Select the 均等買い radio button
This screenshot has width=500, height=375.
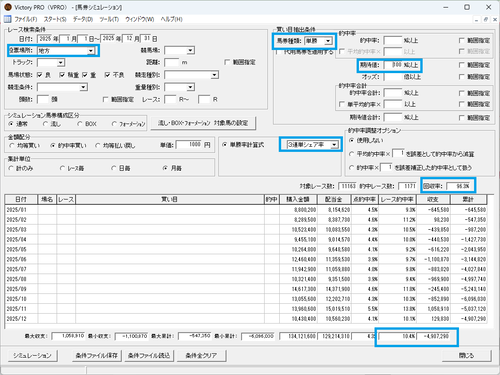[x=12, y=146]
